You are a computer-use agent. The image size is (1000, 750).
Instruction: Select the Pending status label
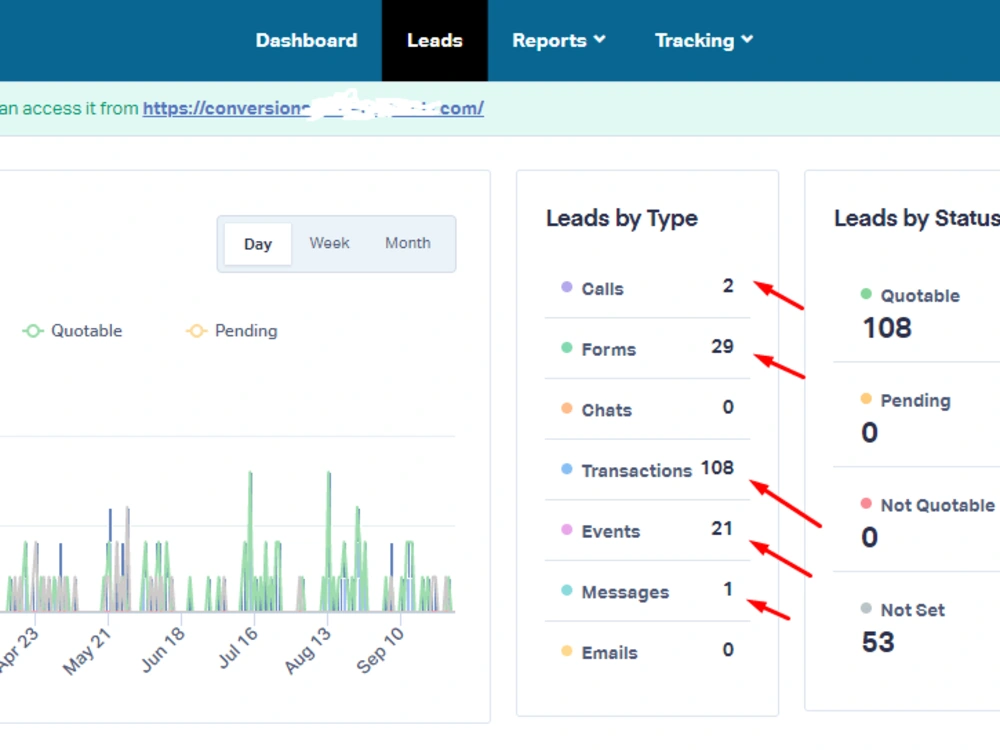pyautogui.click(x=915, y=401)
